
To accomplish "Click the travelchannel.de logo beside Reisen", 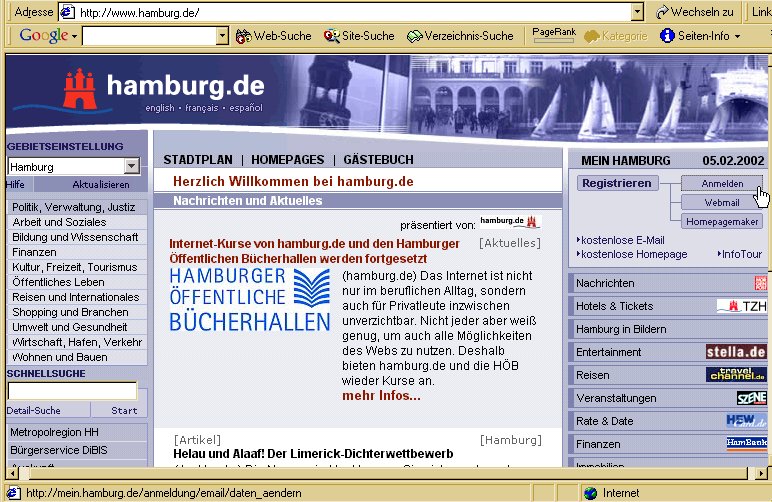I will click(x=735, y=375).
